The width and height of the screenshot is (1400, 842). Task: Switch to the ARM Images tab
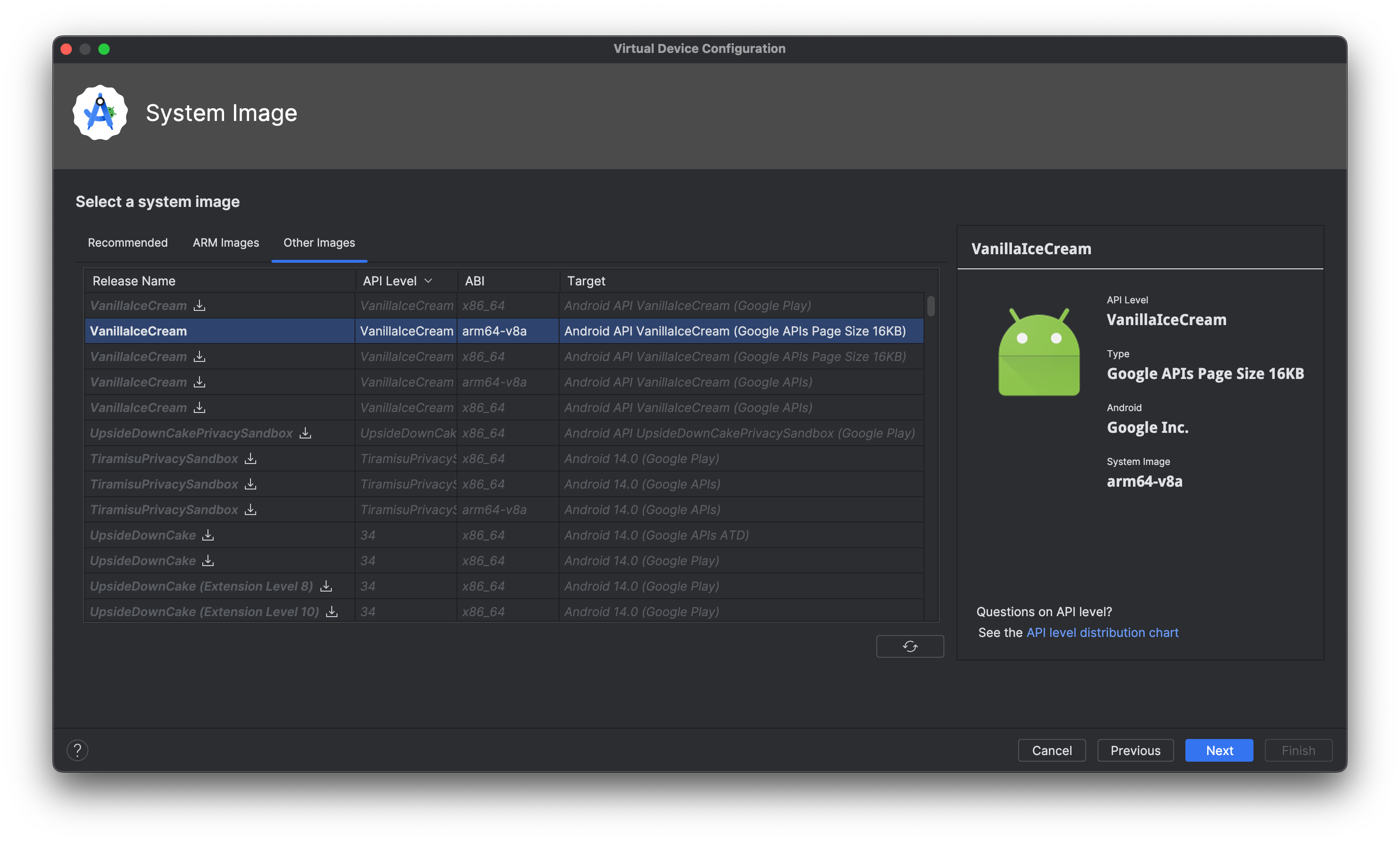pyautogui.click(x=225, y=242)
